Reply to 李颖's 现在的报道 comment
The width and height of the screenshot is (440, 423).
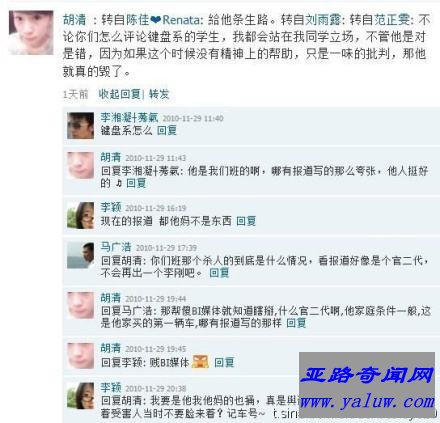pyautogui.click(x=246, y=221)
